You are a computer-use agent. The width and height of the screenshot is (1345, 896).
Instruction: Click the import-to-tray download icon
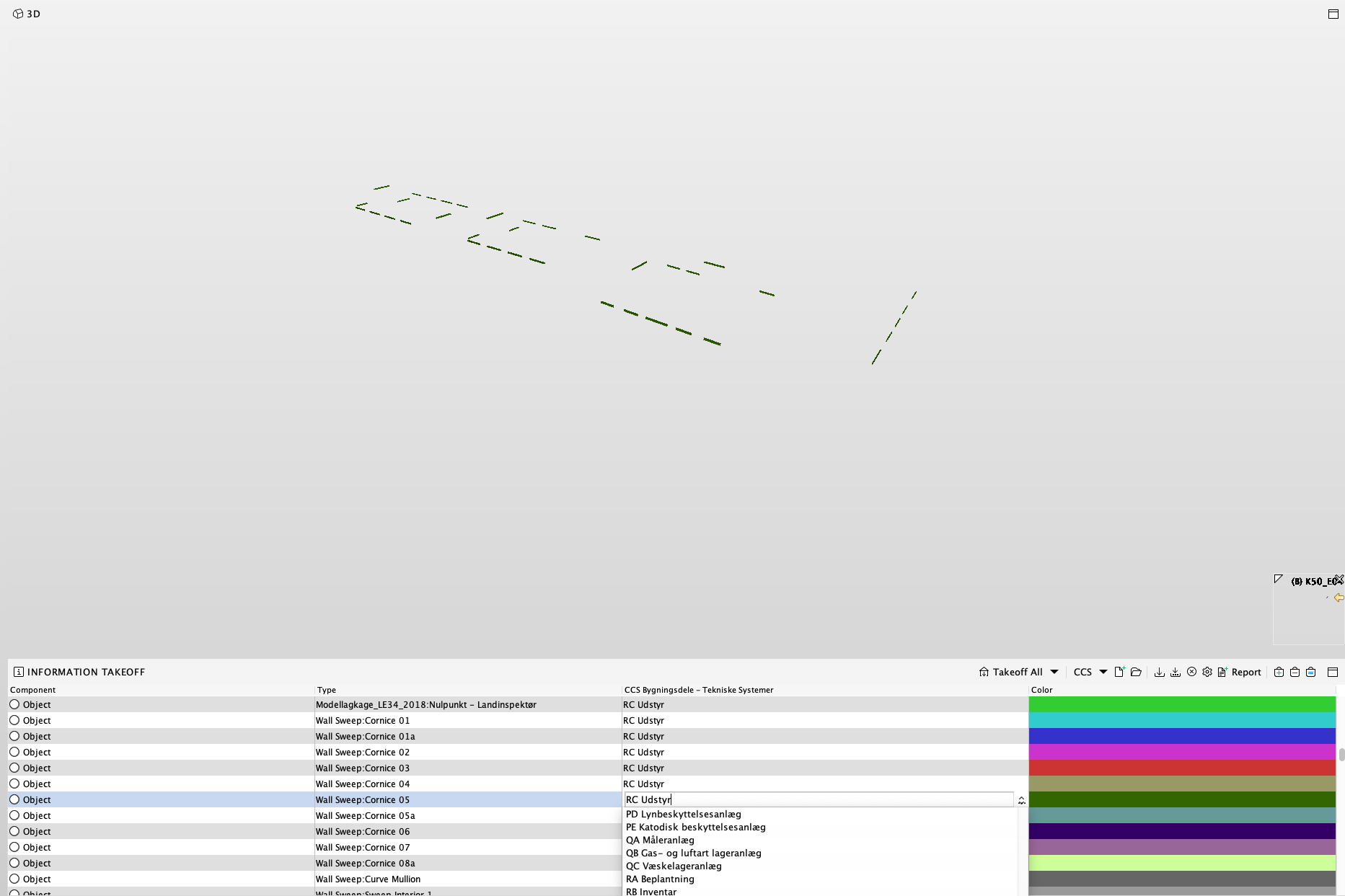(x=1175, y=672)
